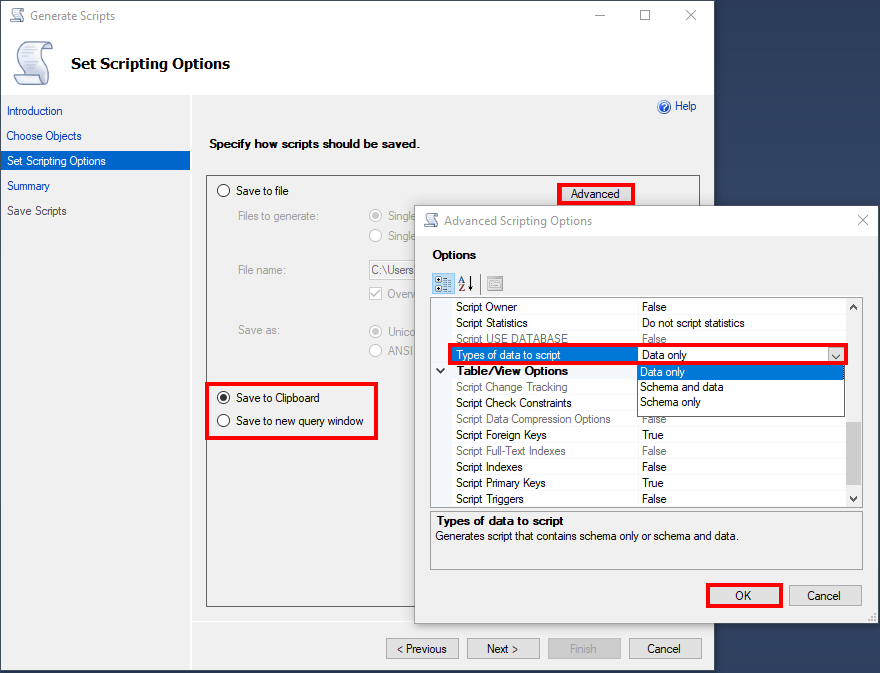Click the Alphabetical sort icon
The width and height of the screenshot is (880, 673).
(466, 284)
